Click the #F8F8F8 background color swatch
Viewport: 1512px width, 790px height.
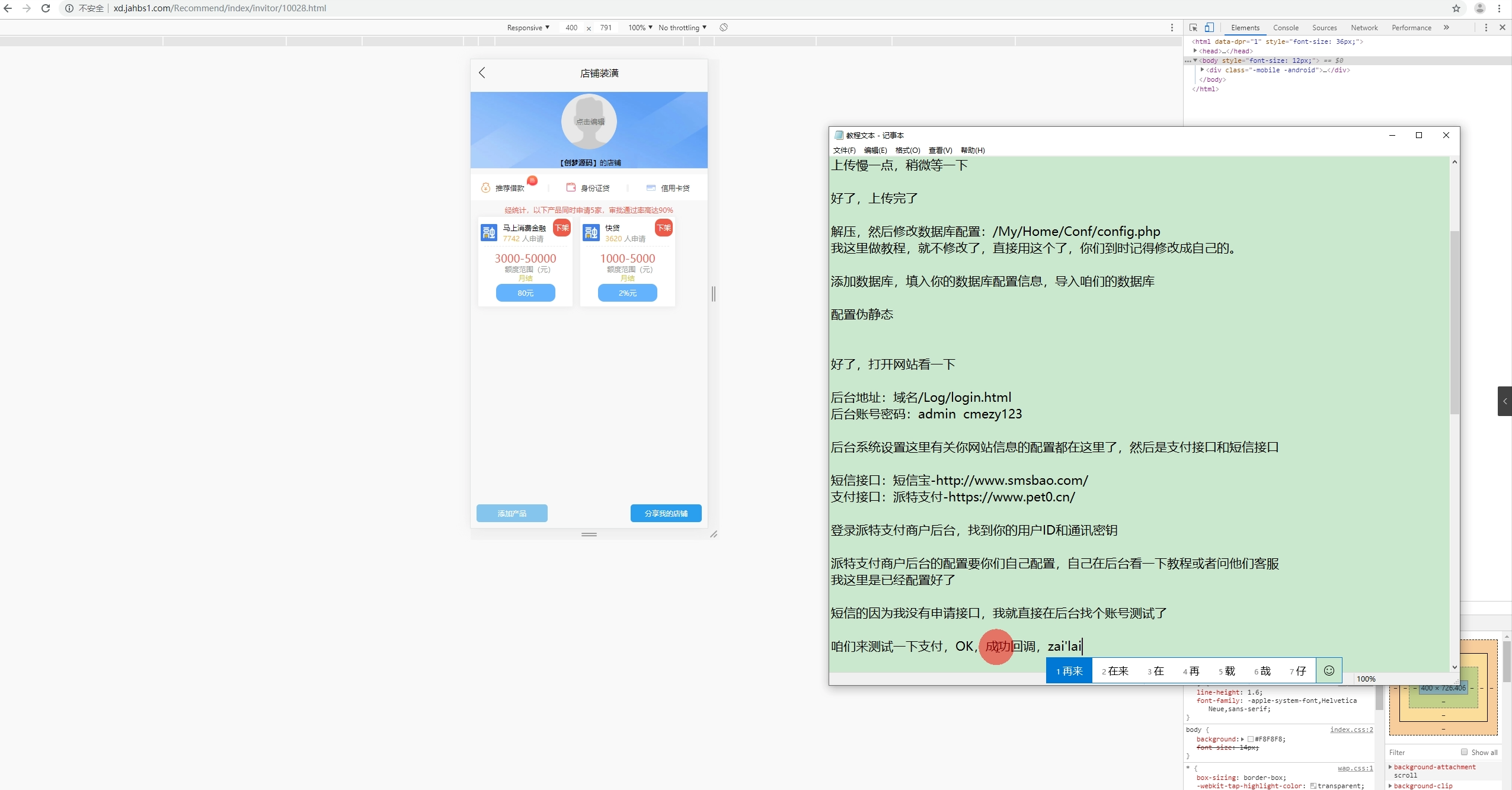click(1250, 739)
